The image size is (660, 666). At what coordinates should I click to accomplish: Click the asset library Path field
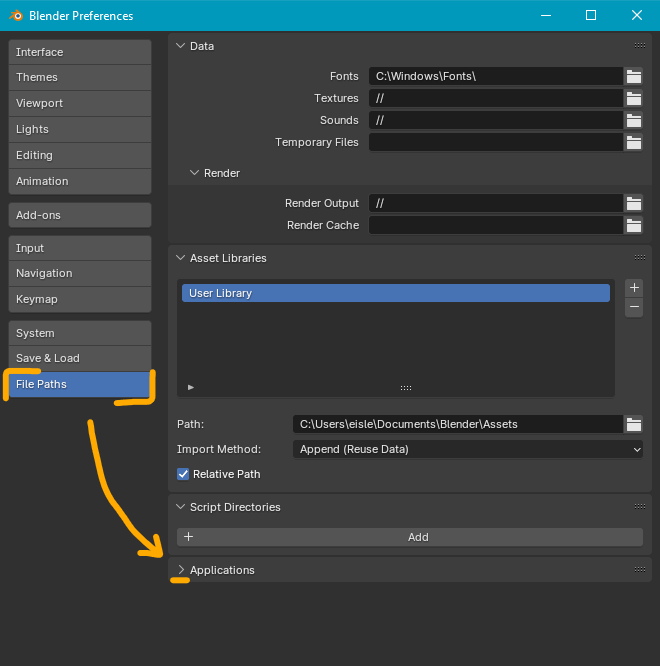(x=458, y=424)
